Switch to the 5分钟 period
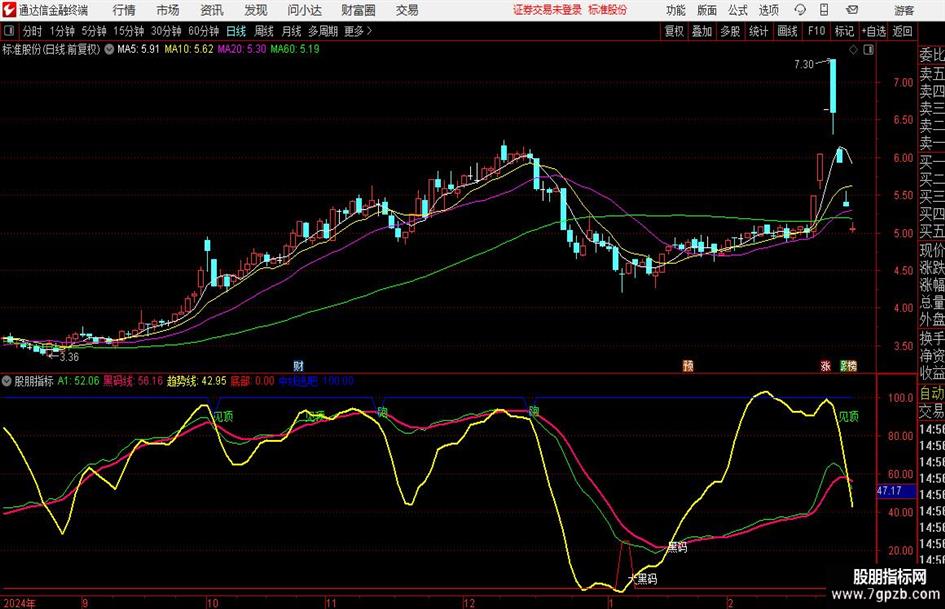Screen dimensions: 945x609 click(x=93, y=31)
